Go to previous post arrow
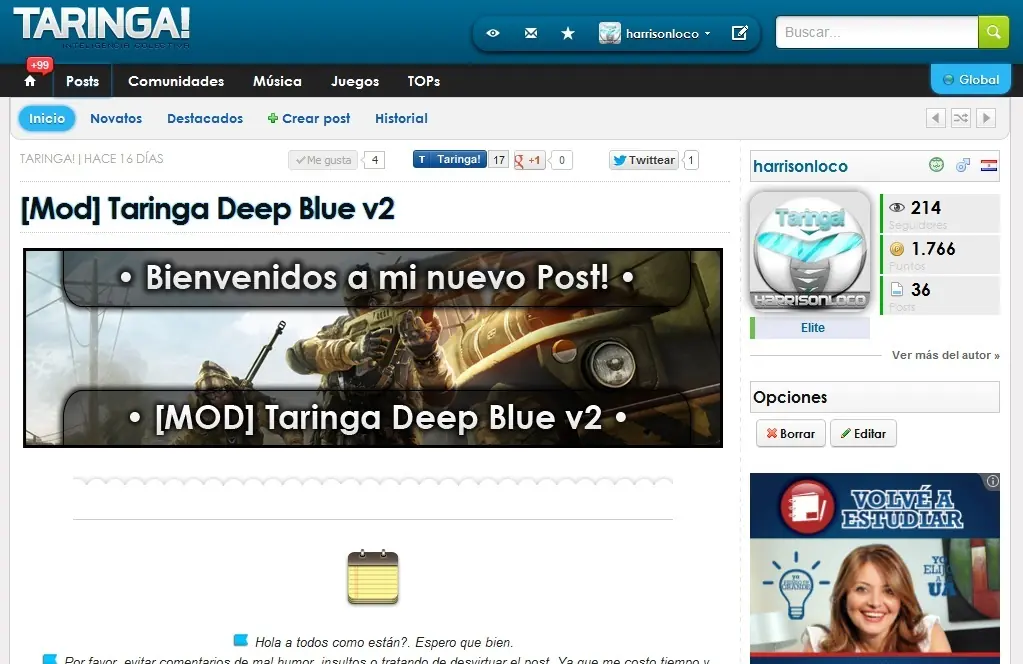This screenshot has height=664, width=1023. coord(936,118)
